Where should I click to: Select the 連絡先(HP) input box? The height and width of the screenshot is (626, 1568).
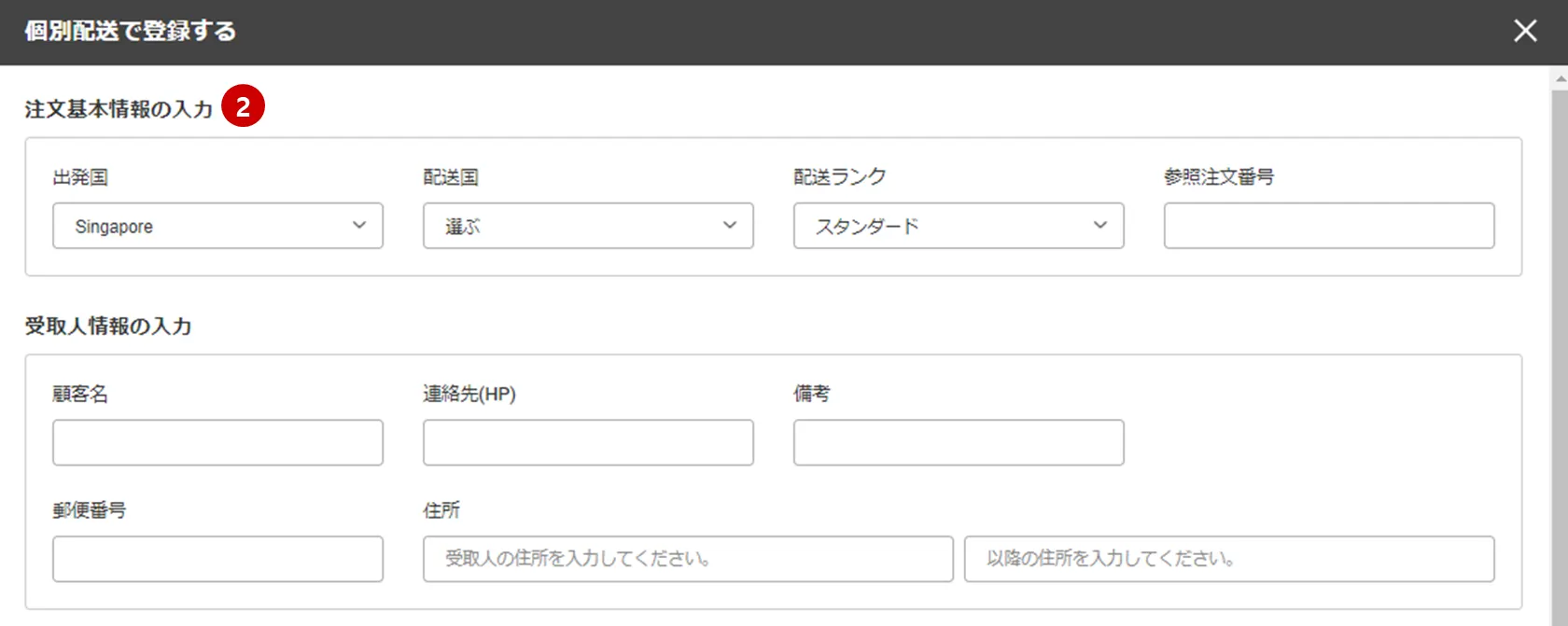coord(588,442)
